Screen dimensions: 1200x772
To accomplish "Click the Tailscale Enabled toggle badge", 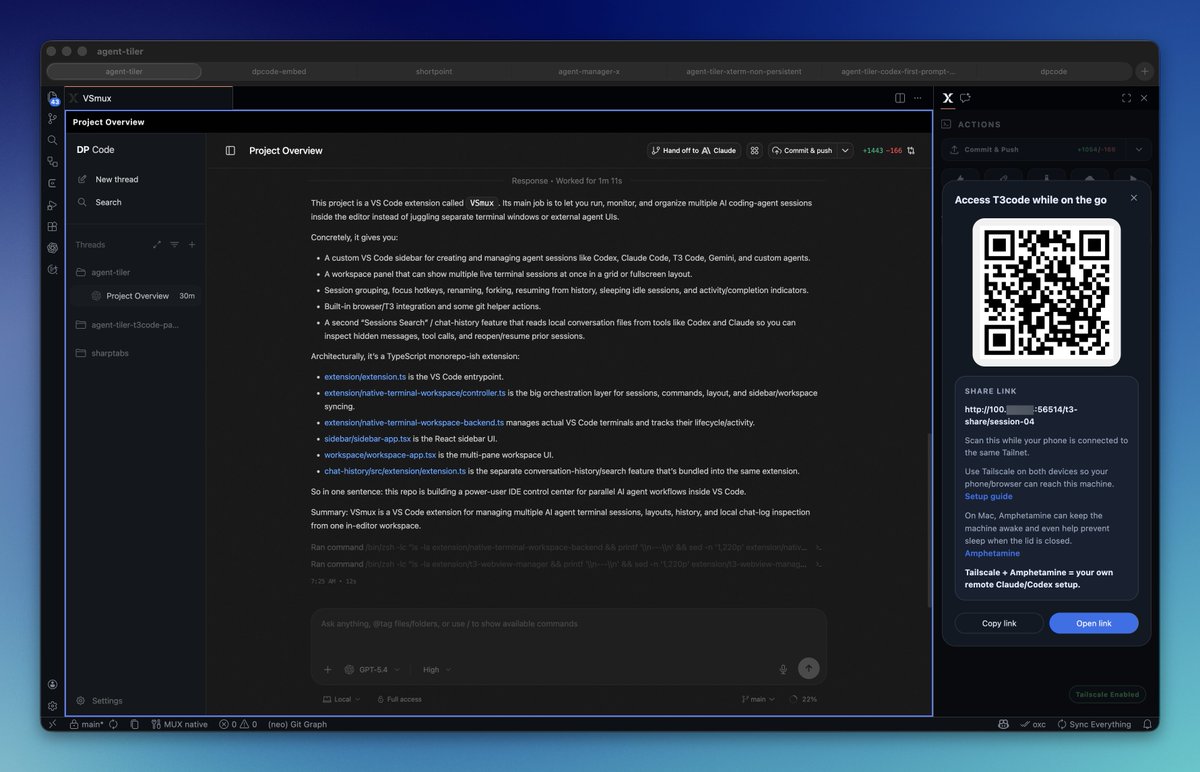I will [1106, 694].
